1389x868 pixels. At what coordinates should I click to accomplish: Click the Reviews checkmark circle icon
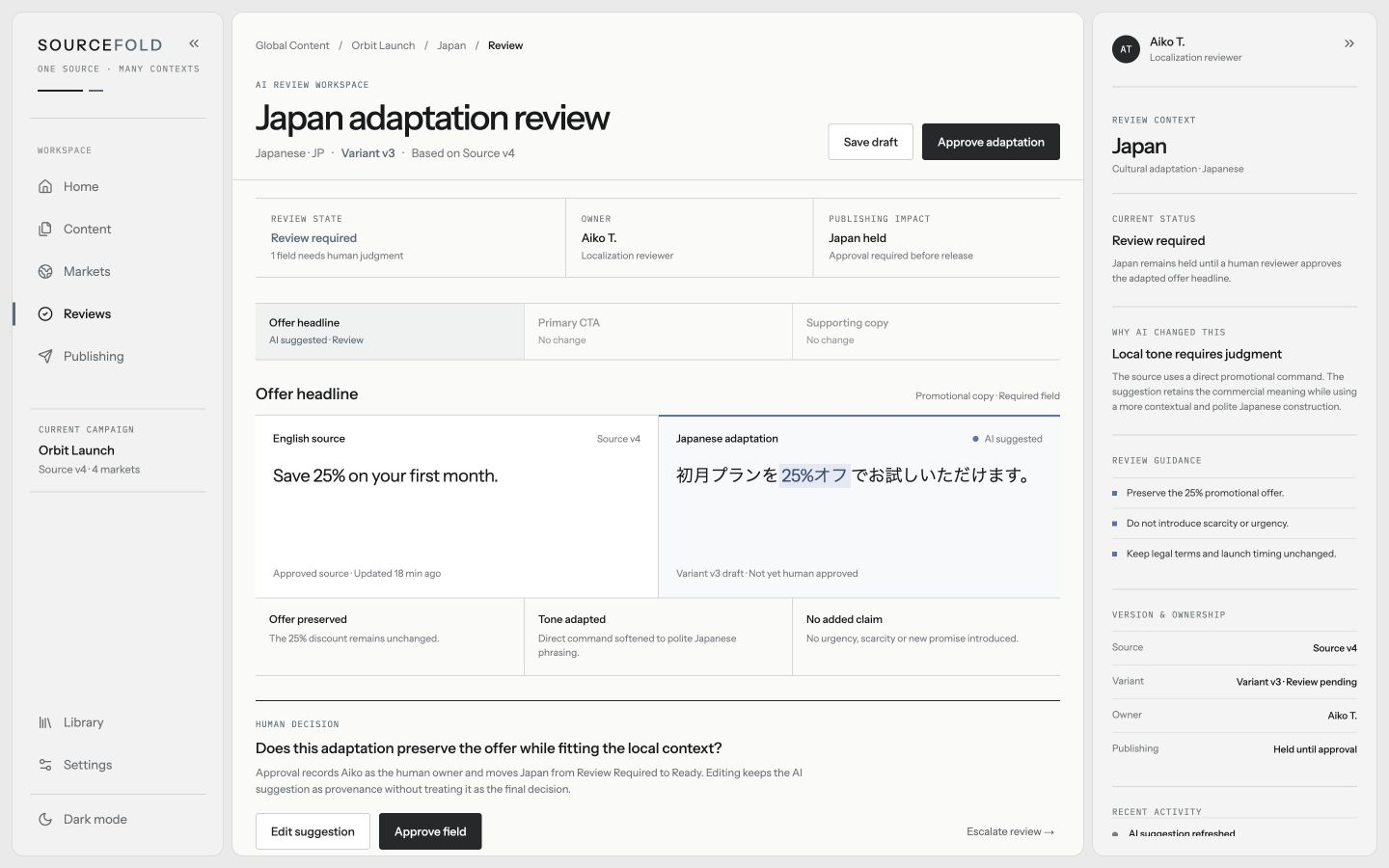click(x=45, y=313)
